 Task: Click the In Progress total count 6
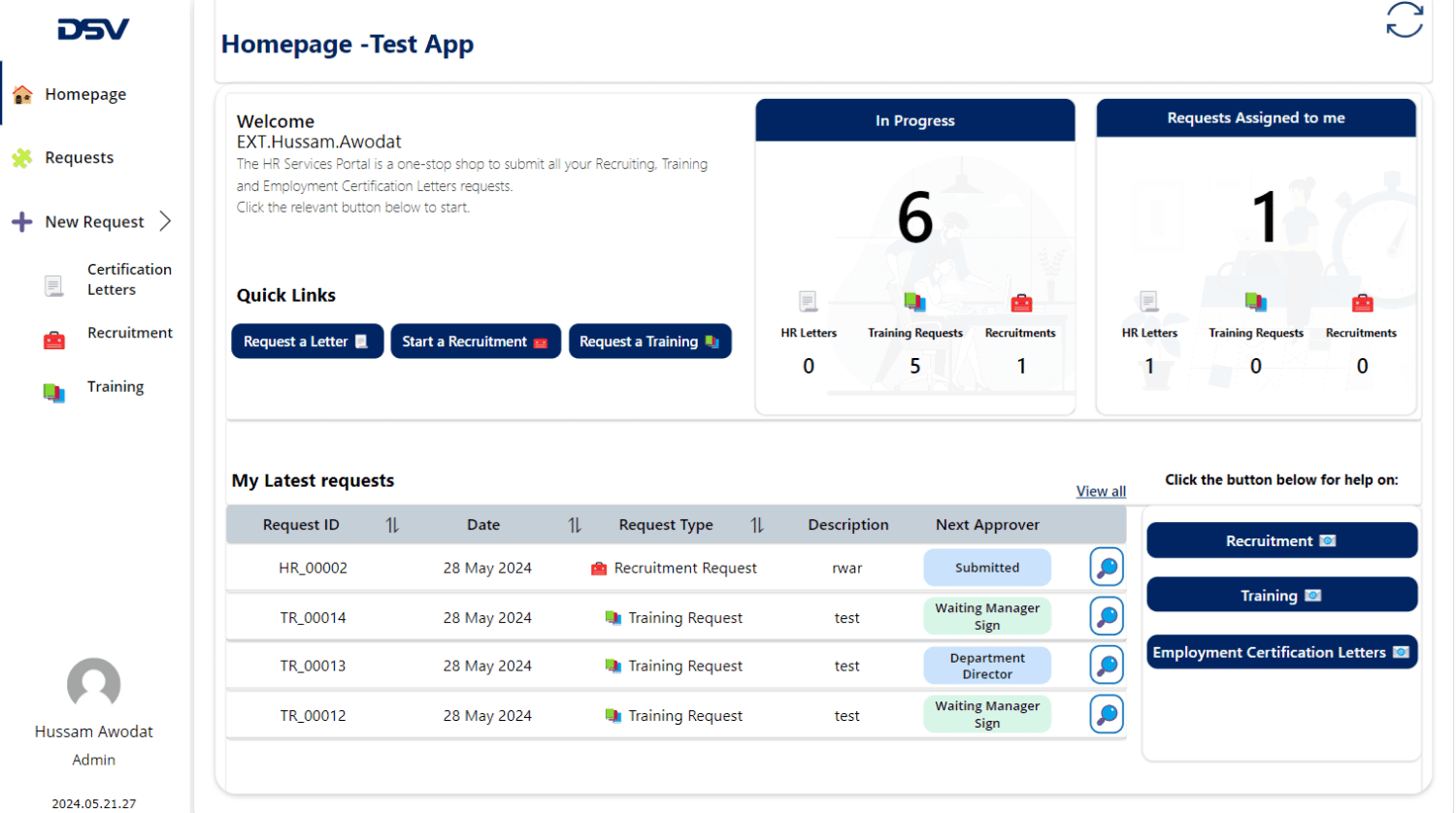[914, 216]
